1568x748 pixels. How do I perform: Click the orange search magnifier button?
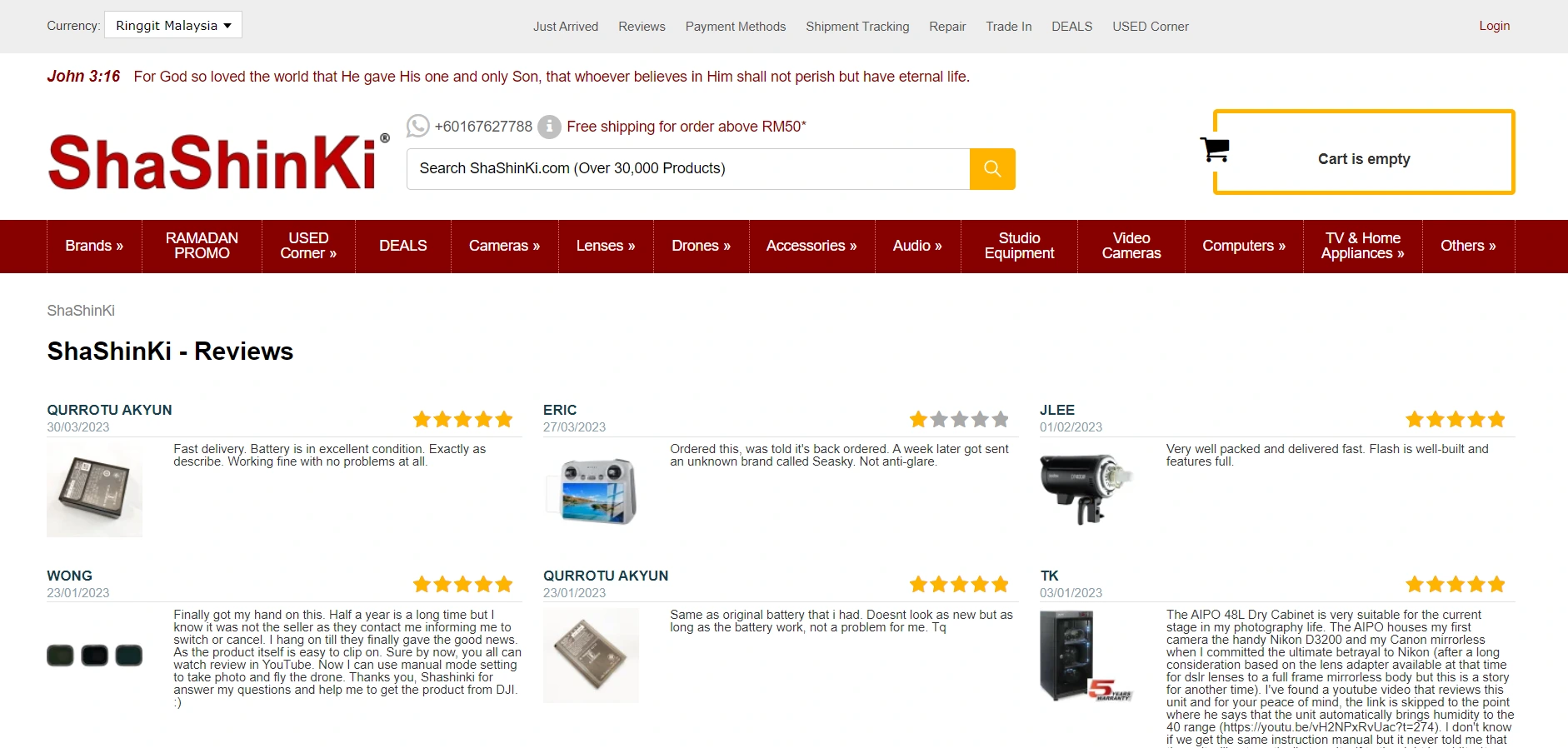tap(992, 169)
